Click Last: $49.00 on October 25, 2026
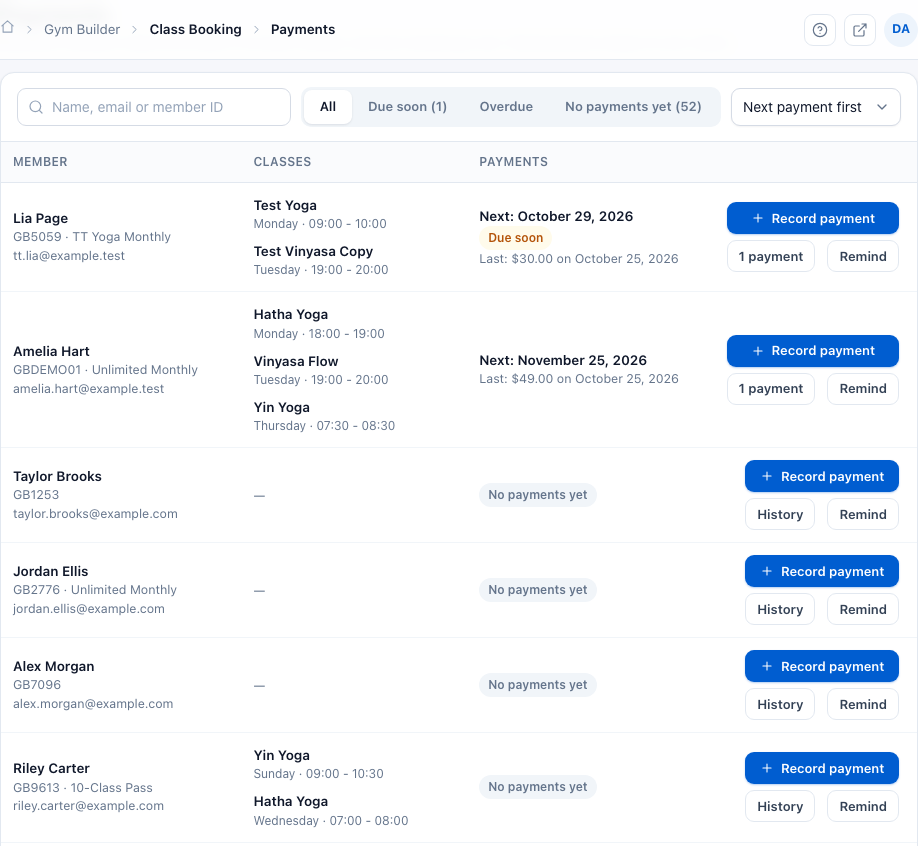Viewport: 918px width, 846px height. [579, 379]
